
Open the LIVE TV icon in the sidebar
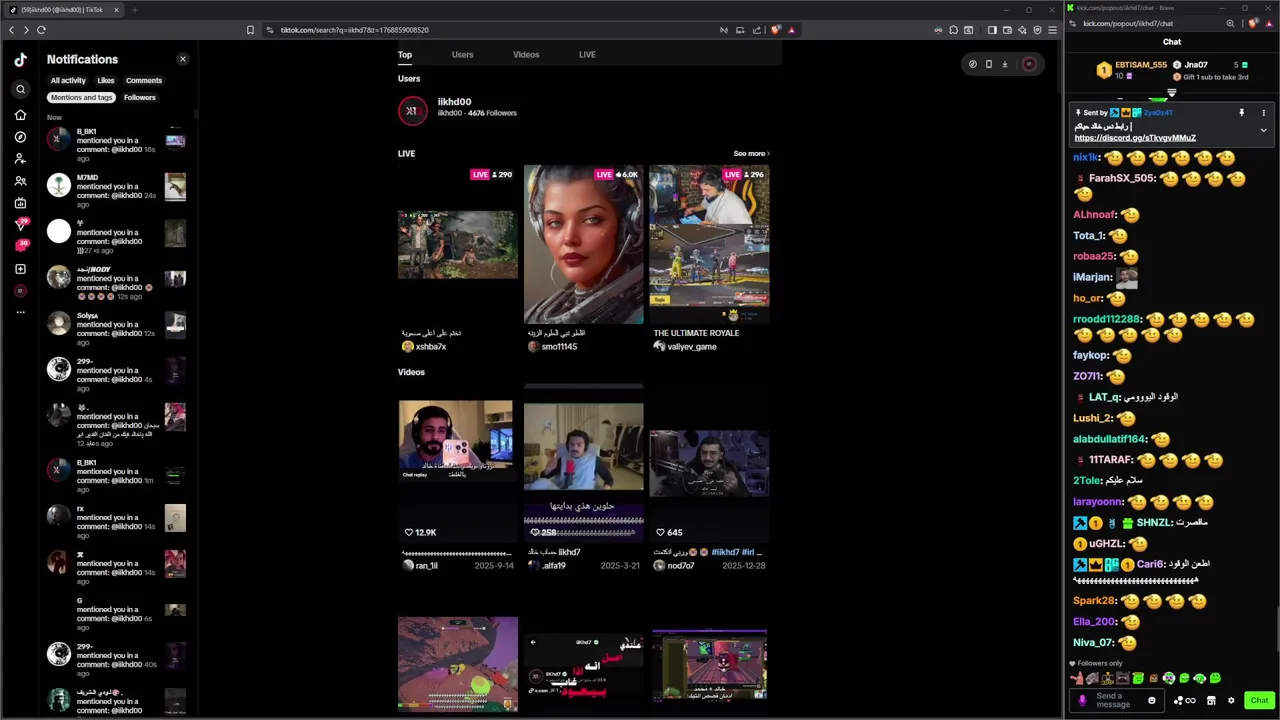(x=20, y=203)
